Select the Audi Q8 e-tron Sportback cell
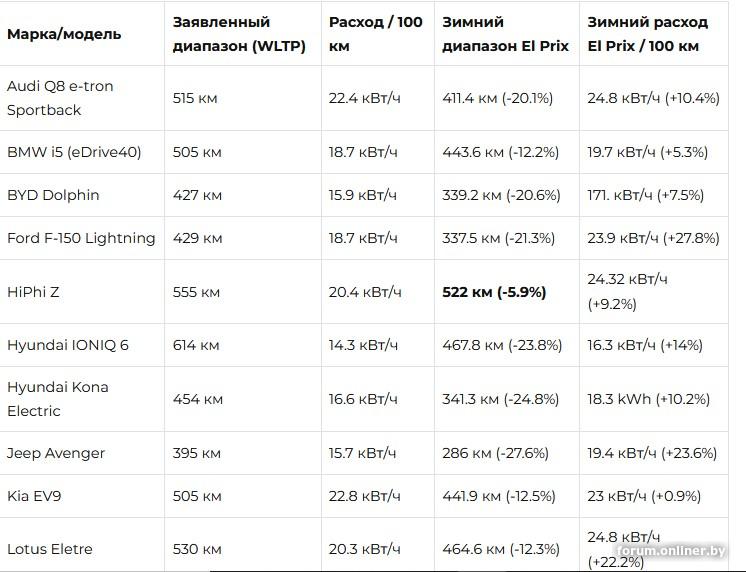The width and height of the screenshot is (746, 572). [60, 98]
